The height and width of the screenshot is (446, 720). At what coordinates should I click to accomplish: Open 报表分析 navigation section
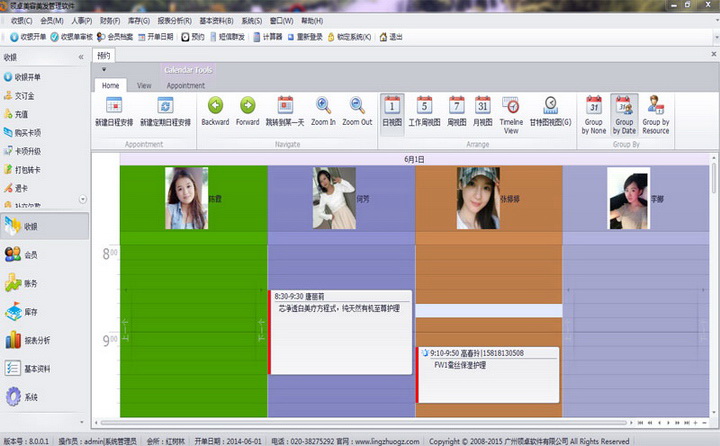click(x=45, y=340)
